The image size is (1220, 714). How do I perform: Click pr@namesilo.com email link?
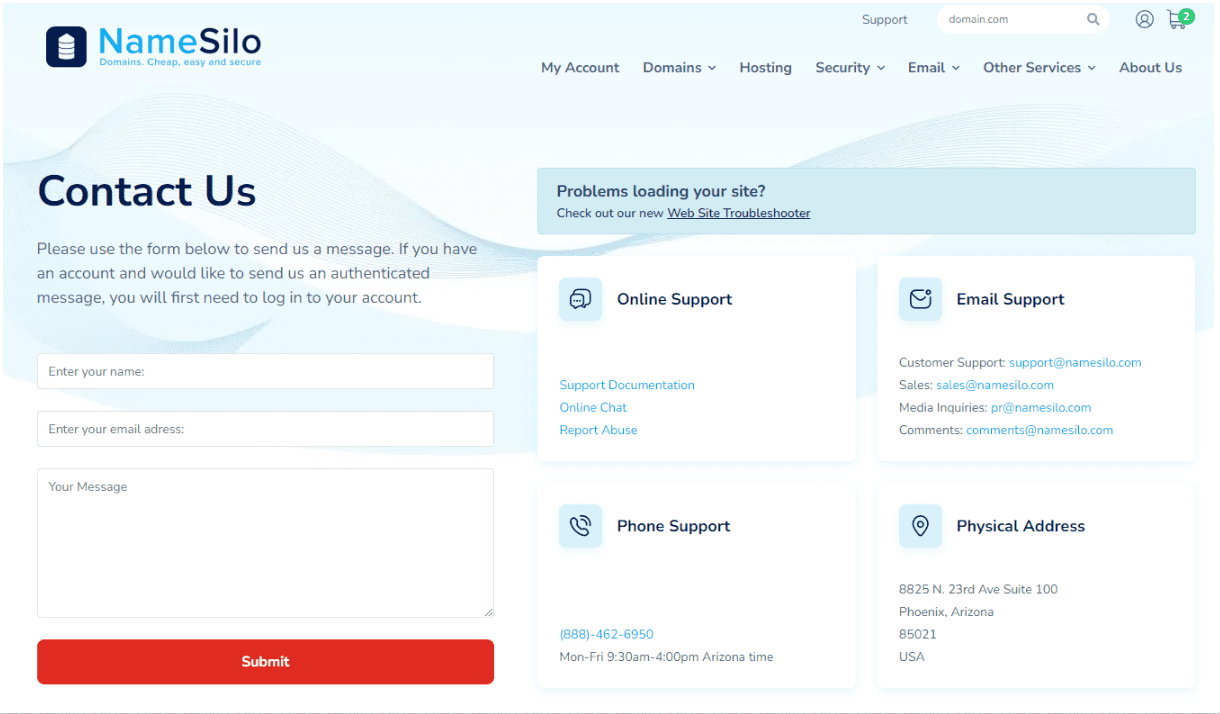pyautogui.click(x=1041, y=407)
